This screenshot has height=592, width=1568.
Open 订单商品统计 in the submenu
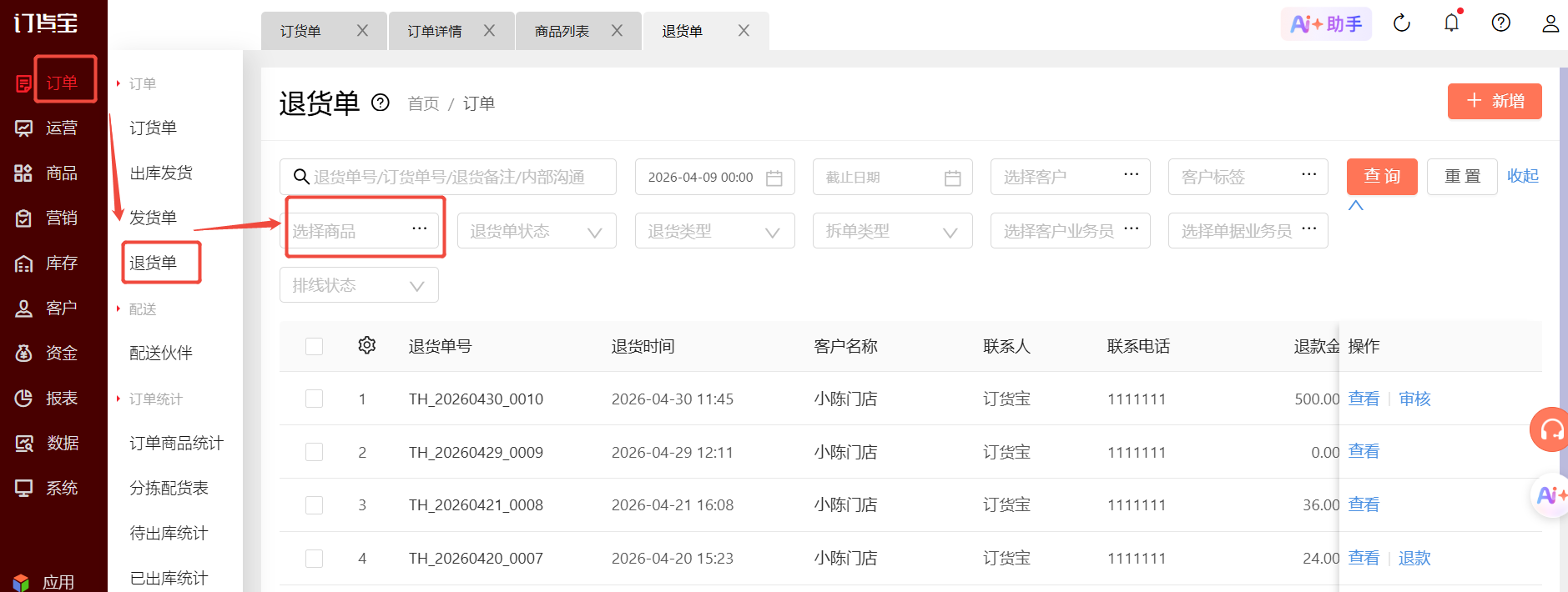click(x=177, y=443)
